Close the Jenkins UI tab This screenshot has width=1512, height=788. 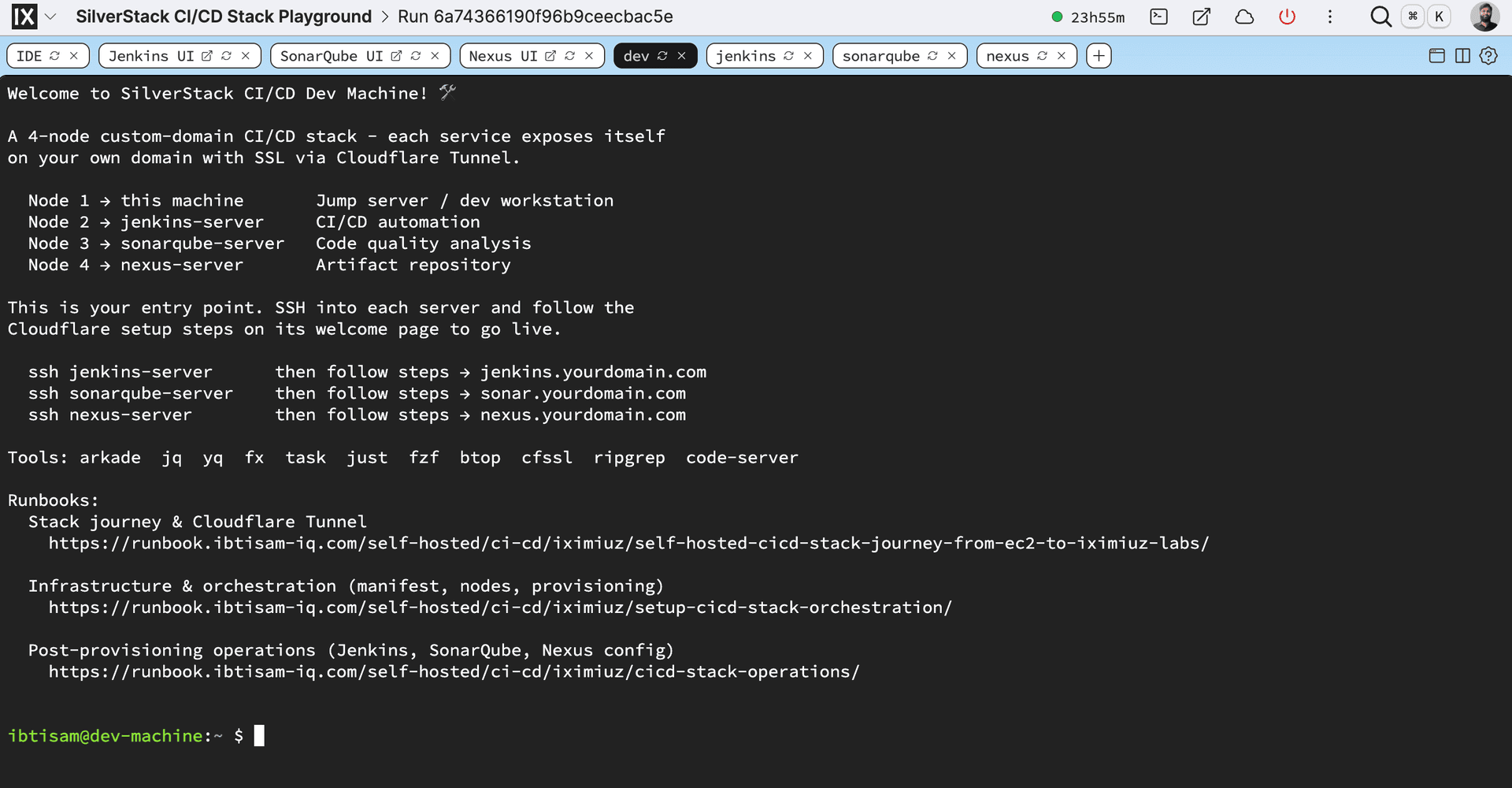[x=246, y=56]
